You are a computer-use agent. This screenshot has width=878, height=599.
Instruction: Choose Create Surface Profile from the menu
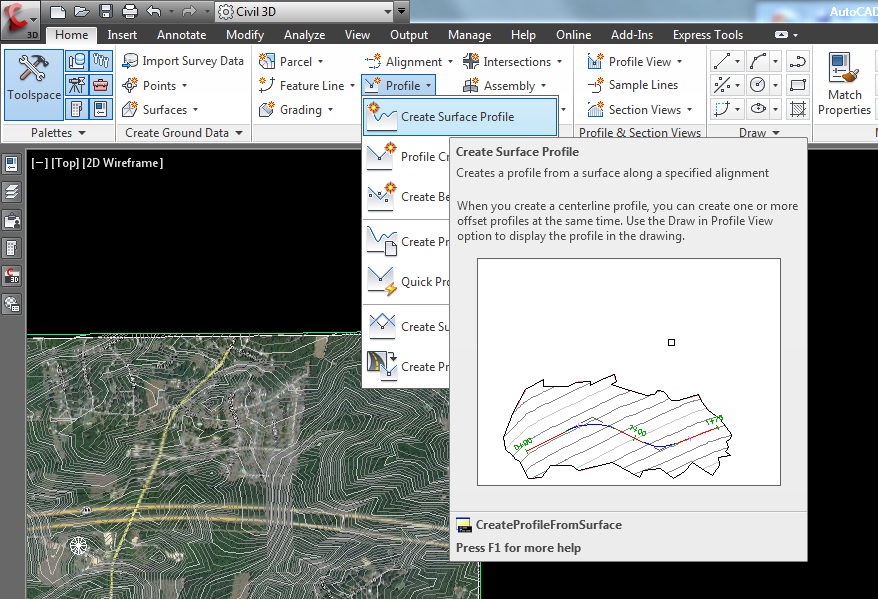(460, 115)
